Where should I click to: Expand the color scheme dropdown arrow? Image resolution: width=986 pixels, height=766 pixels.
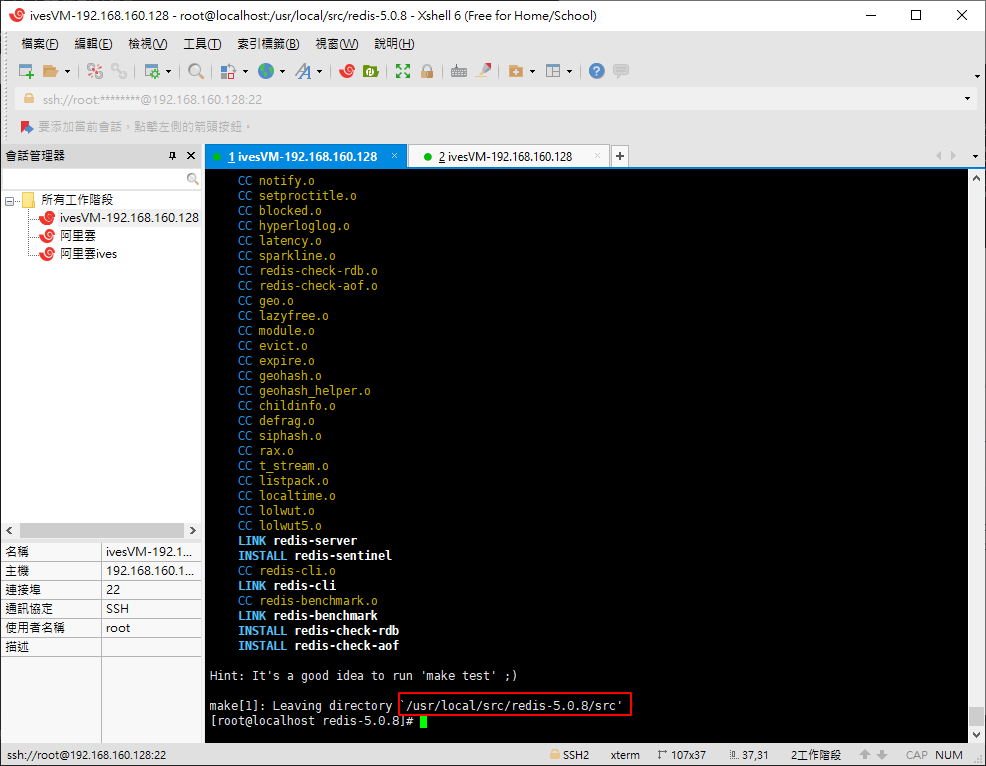point(245,72)
